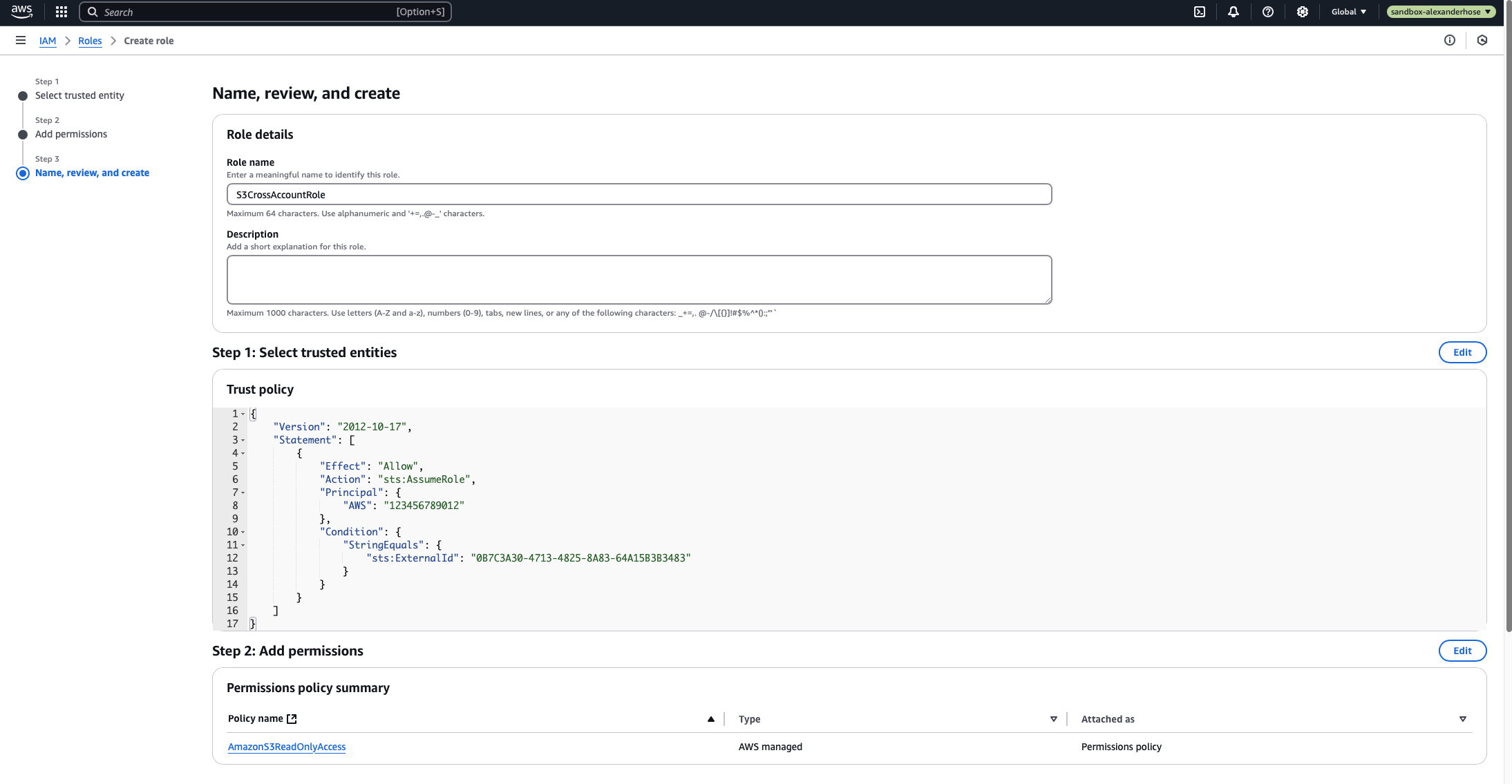Click the Permissions policy summary heading

(x=308, y=688)
